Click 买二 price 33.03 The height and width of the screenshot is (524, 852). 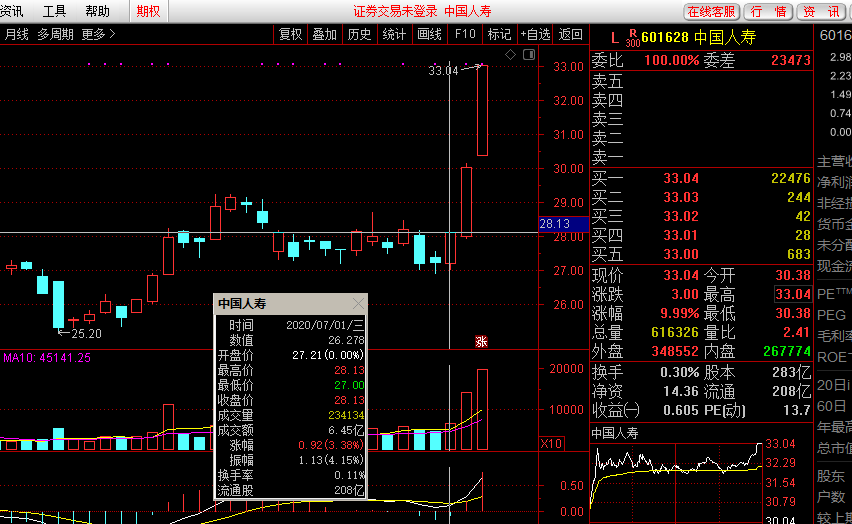tap(681, 197)
